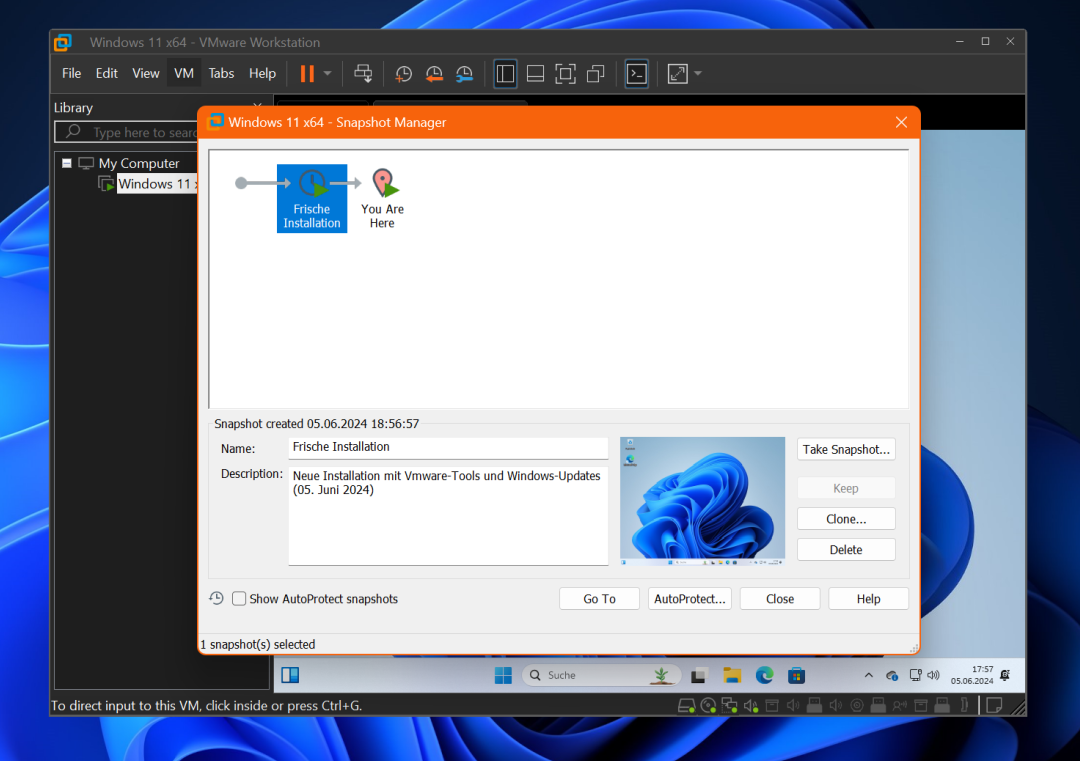The image size is (1080, 761).
Task: Click the message log note icon in status bar
Action: [994, 705]
